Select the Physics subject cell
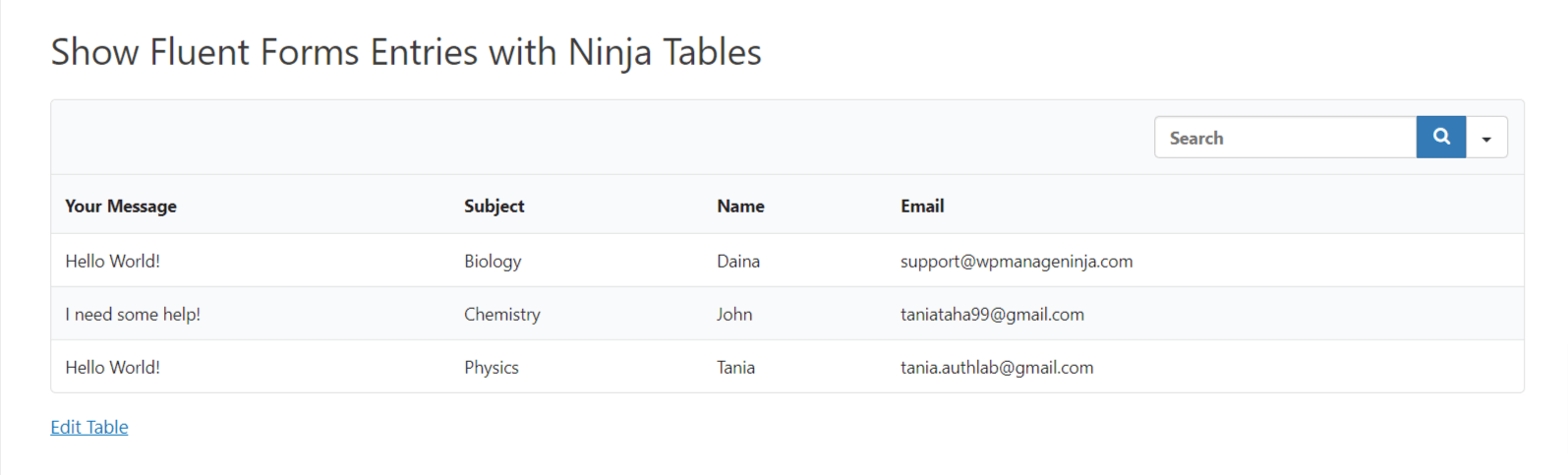1568x475 pixels. (x=492, y=367)
